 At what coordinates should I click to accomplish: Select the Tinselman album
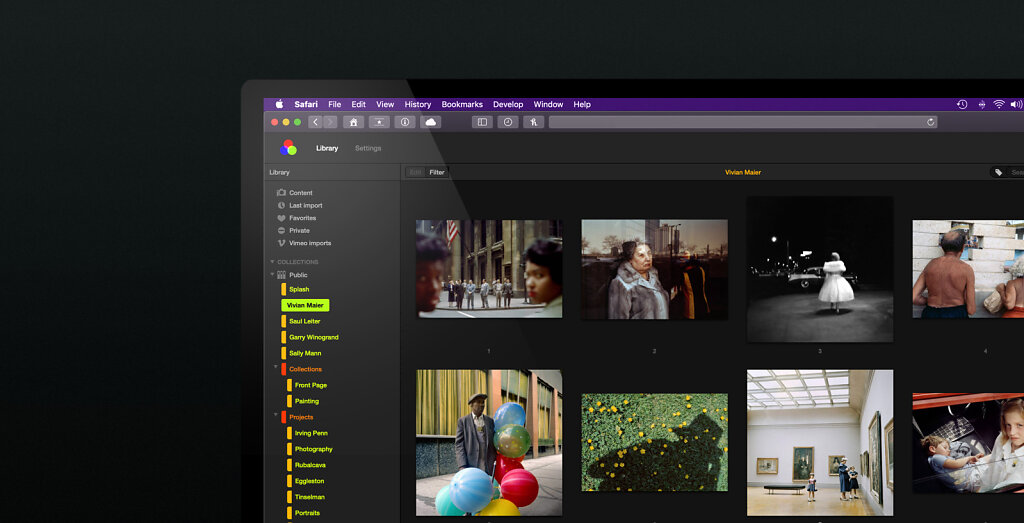click(310, 497)
